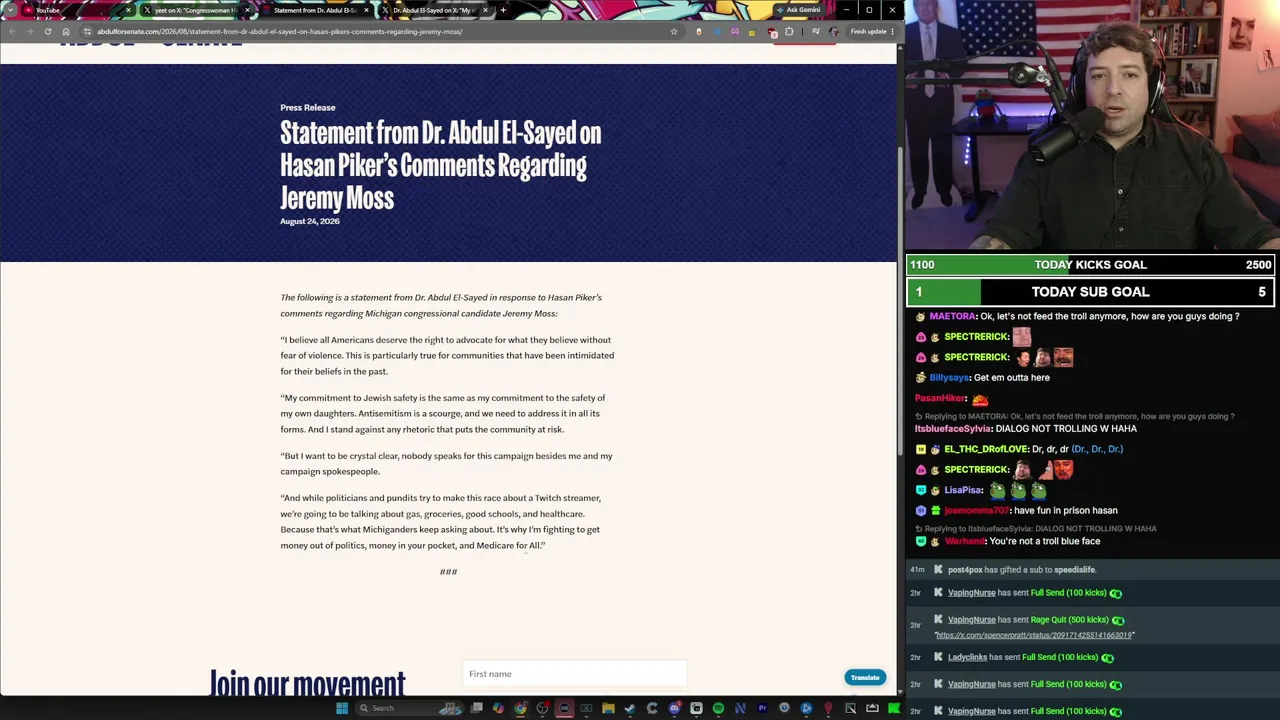Click the Translate button
The height and width of the screenshot is (720, 1280).
(865, 677)
